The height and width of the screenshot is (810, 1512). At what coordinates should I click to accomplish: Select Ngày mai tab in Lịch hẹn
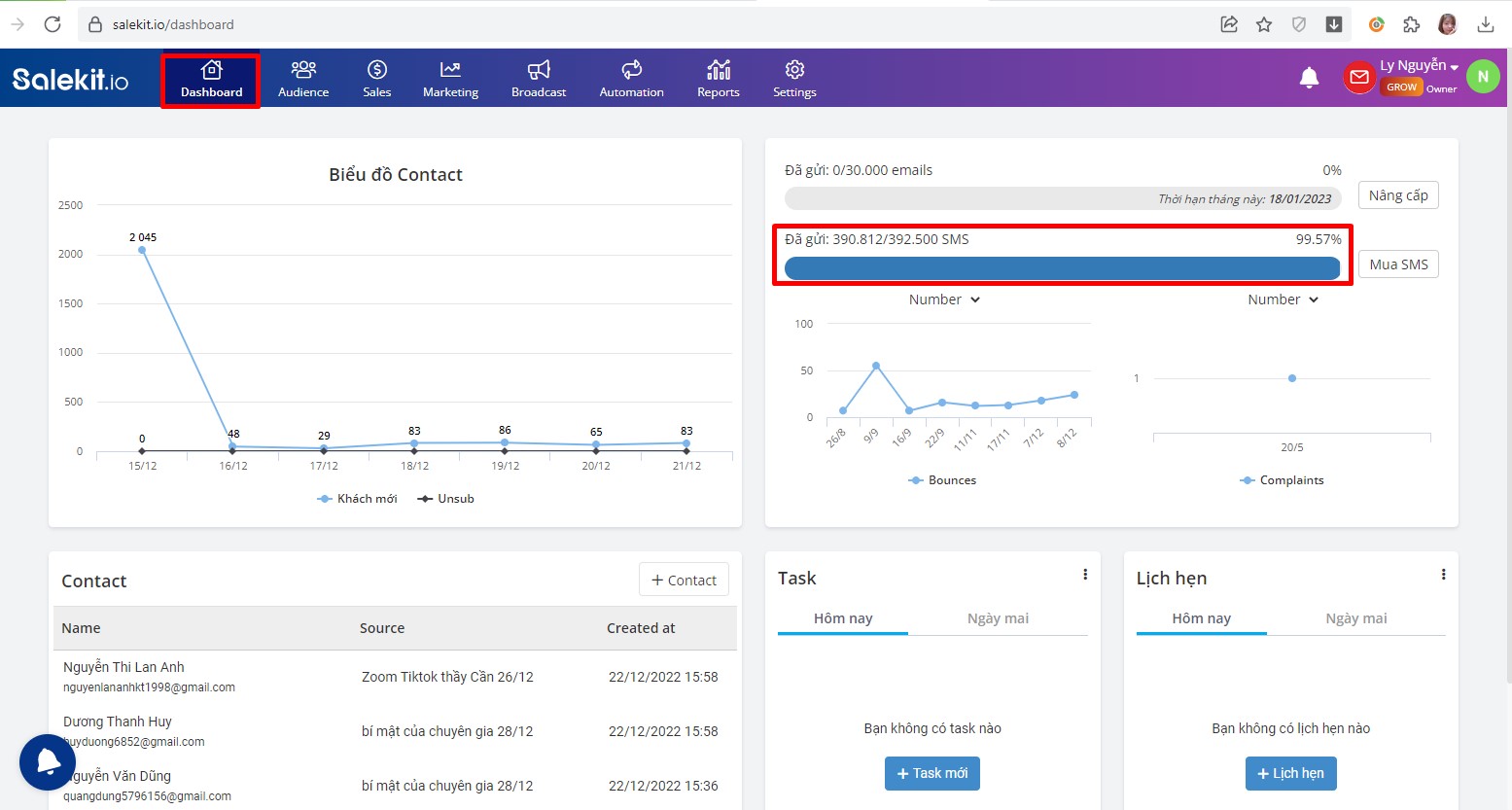pos(1356,618)
